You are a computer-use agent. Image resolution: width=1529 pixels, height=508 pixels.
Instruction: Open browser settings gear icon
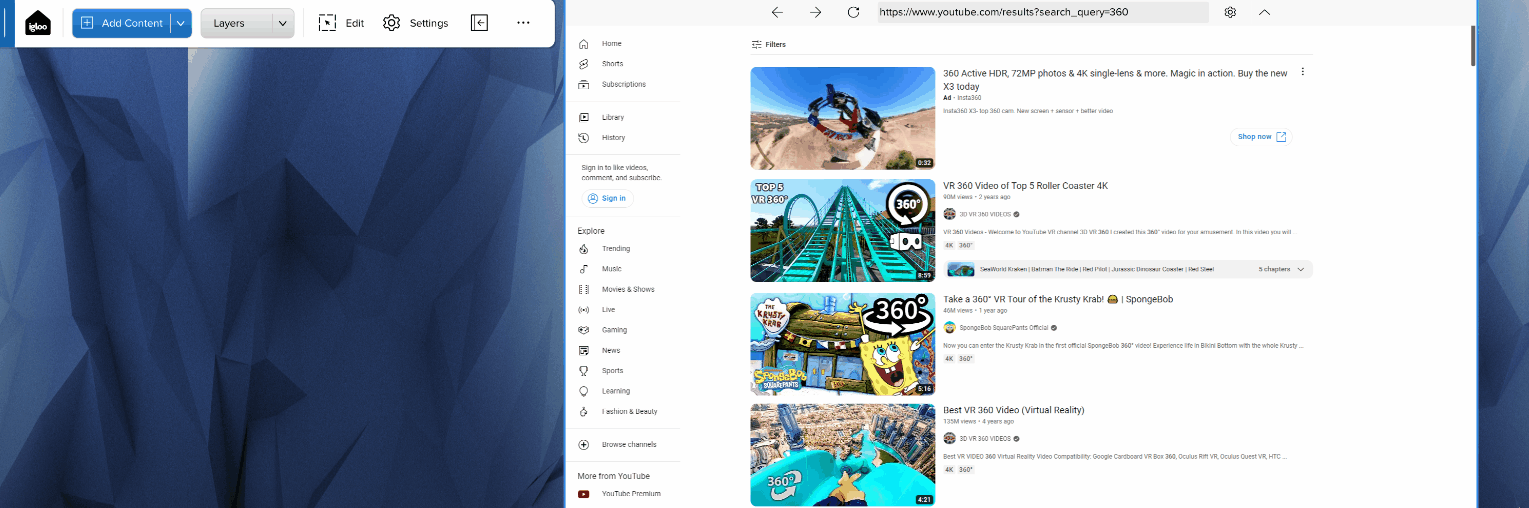(x=1230, y=12)
